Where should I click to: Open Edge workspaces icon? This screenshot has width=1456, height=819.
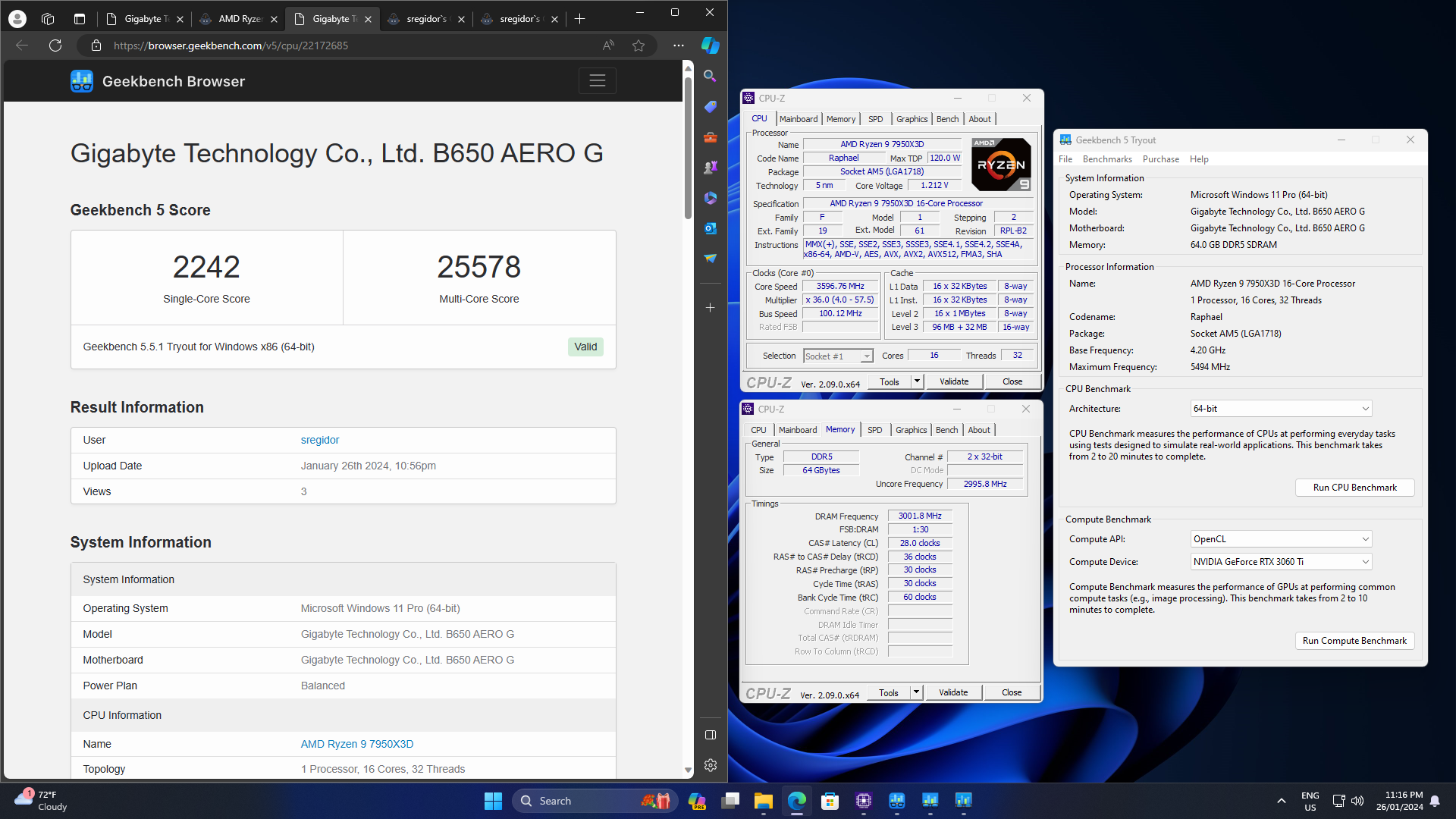coord(48,19)
